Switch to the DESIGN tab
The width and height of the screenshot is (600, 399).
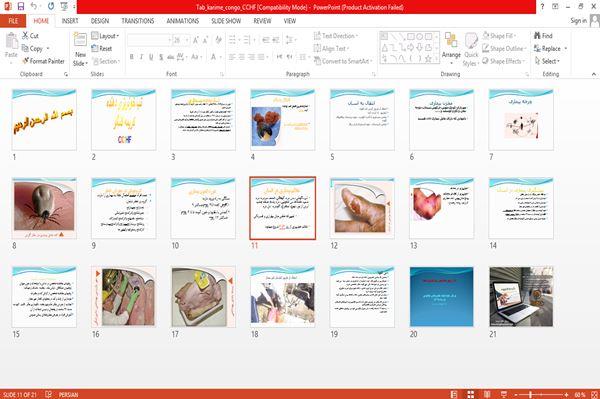coord(99,21)
